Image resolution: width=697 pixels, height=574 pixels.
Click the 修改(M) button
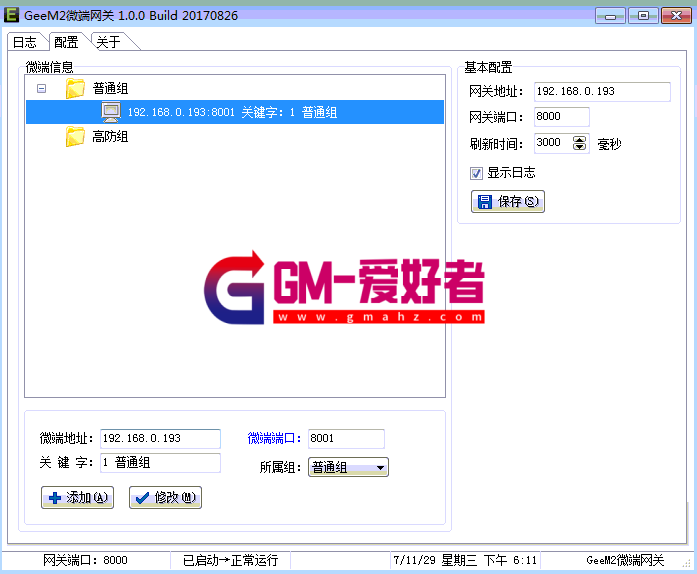tap(165, 498)
